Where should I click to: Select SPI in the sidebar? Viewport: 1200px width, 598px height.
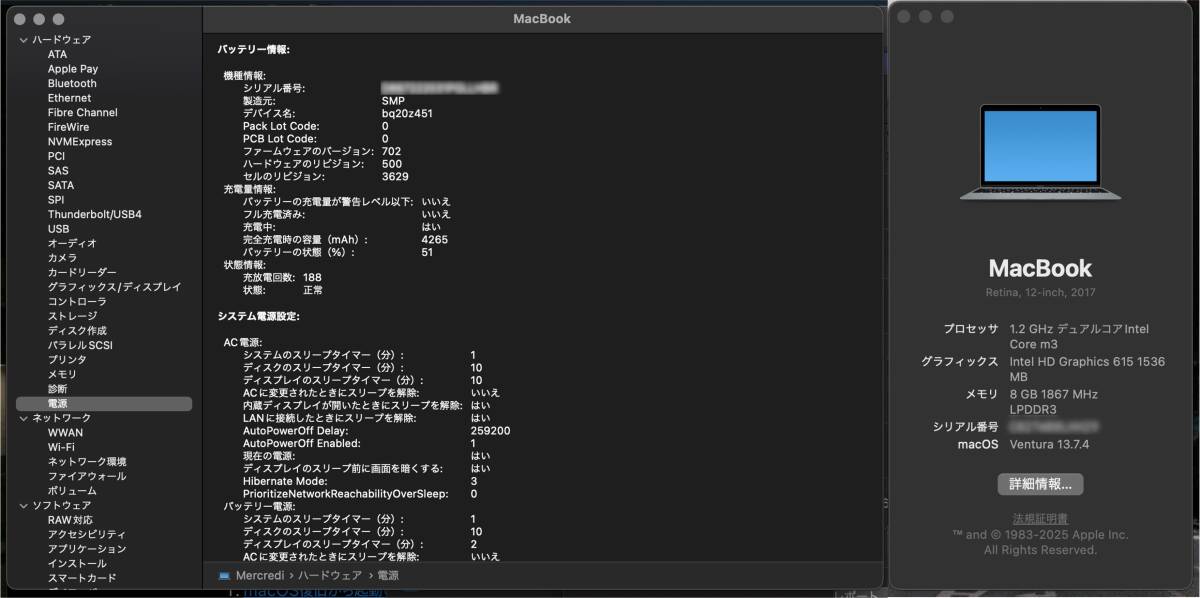(x=56, y=200)
